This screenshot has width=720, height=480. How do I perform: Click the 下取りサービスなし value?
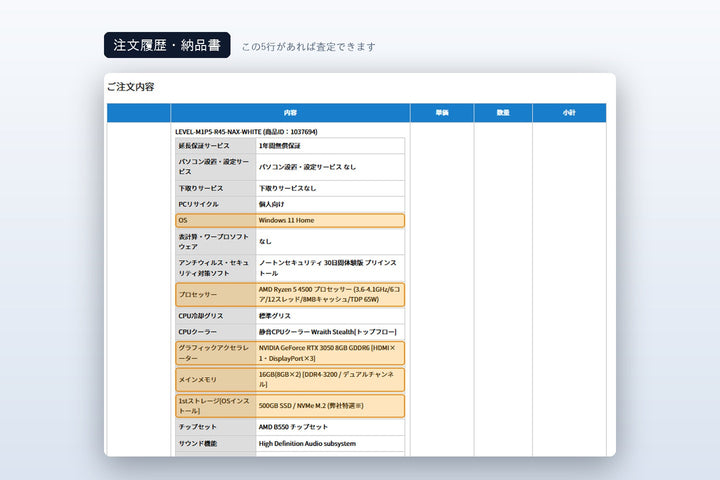[x=287, y=188]
